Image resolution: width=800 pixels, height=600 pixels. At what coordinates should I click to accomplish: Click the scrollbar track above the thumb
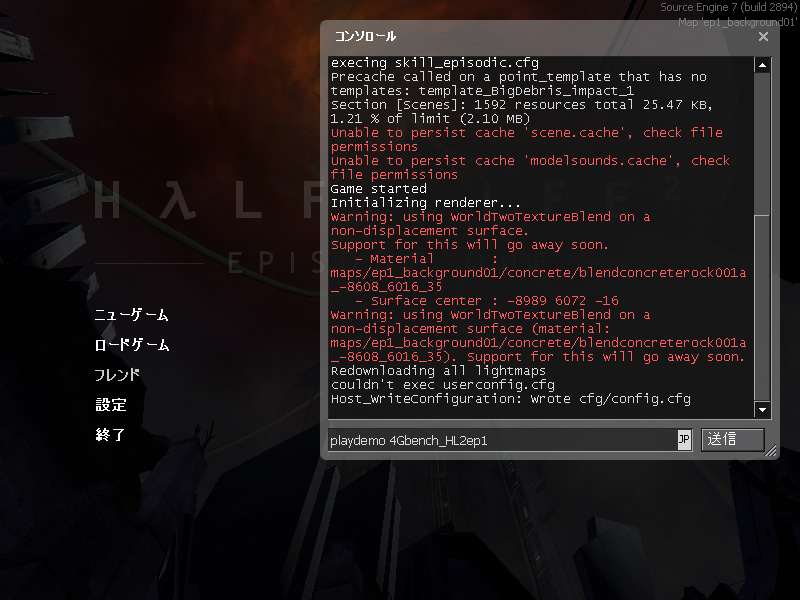pos(762,144)
